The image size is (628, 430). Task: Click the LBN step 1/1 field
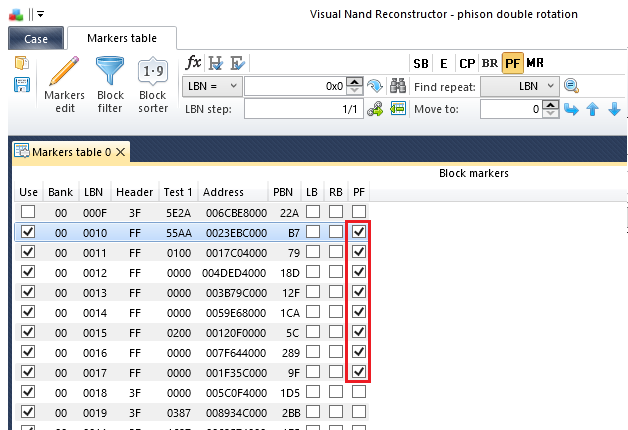pyautogui.click(x=304, y=109)
